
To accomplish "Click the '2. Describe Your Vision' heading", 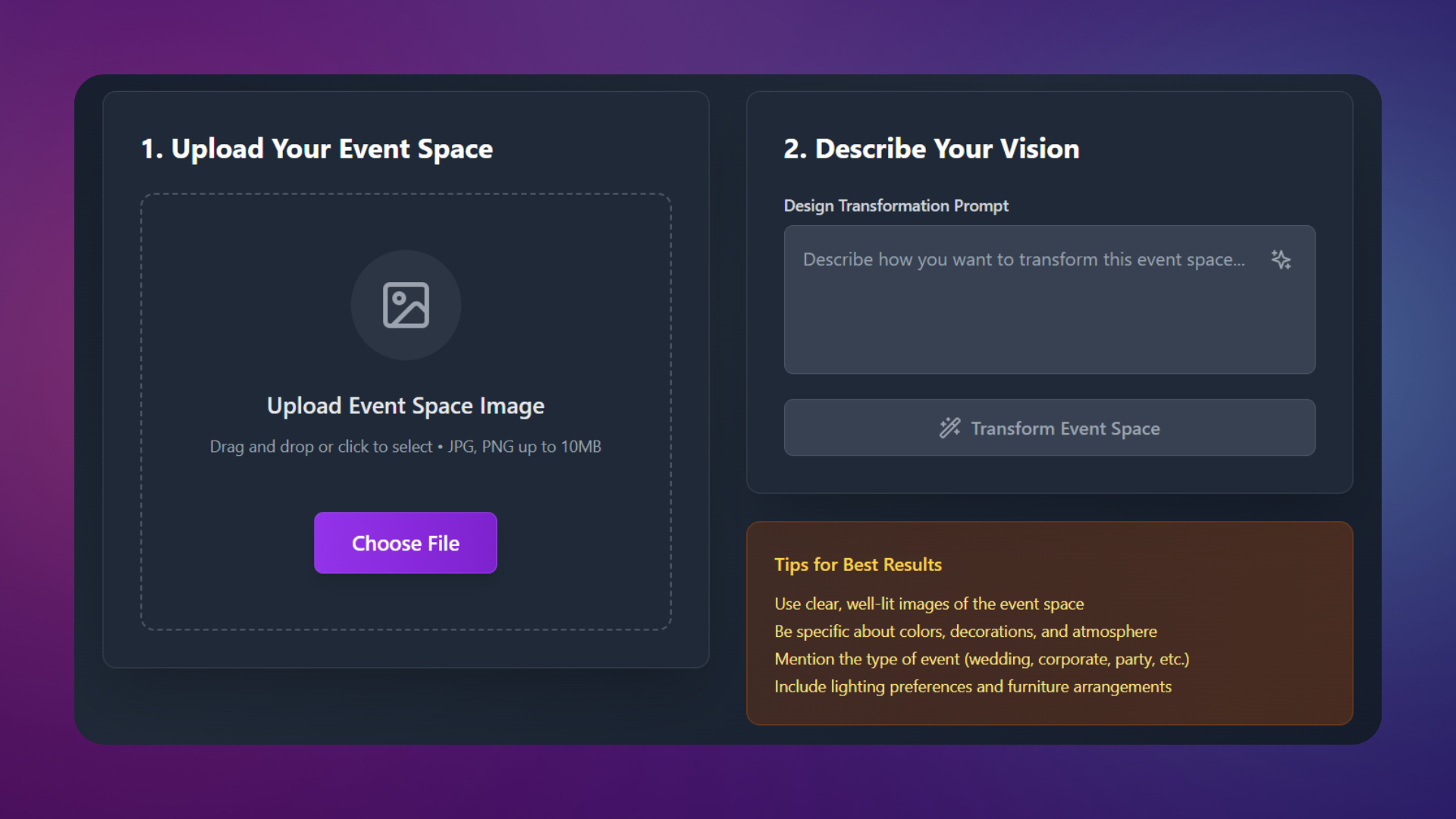I will tap(931, 149).
